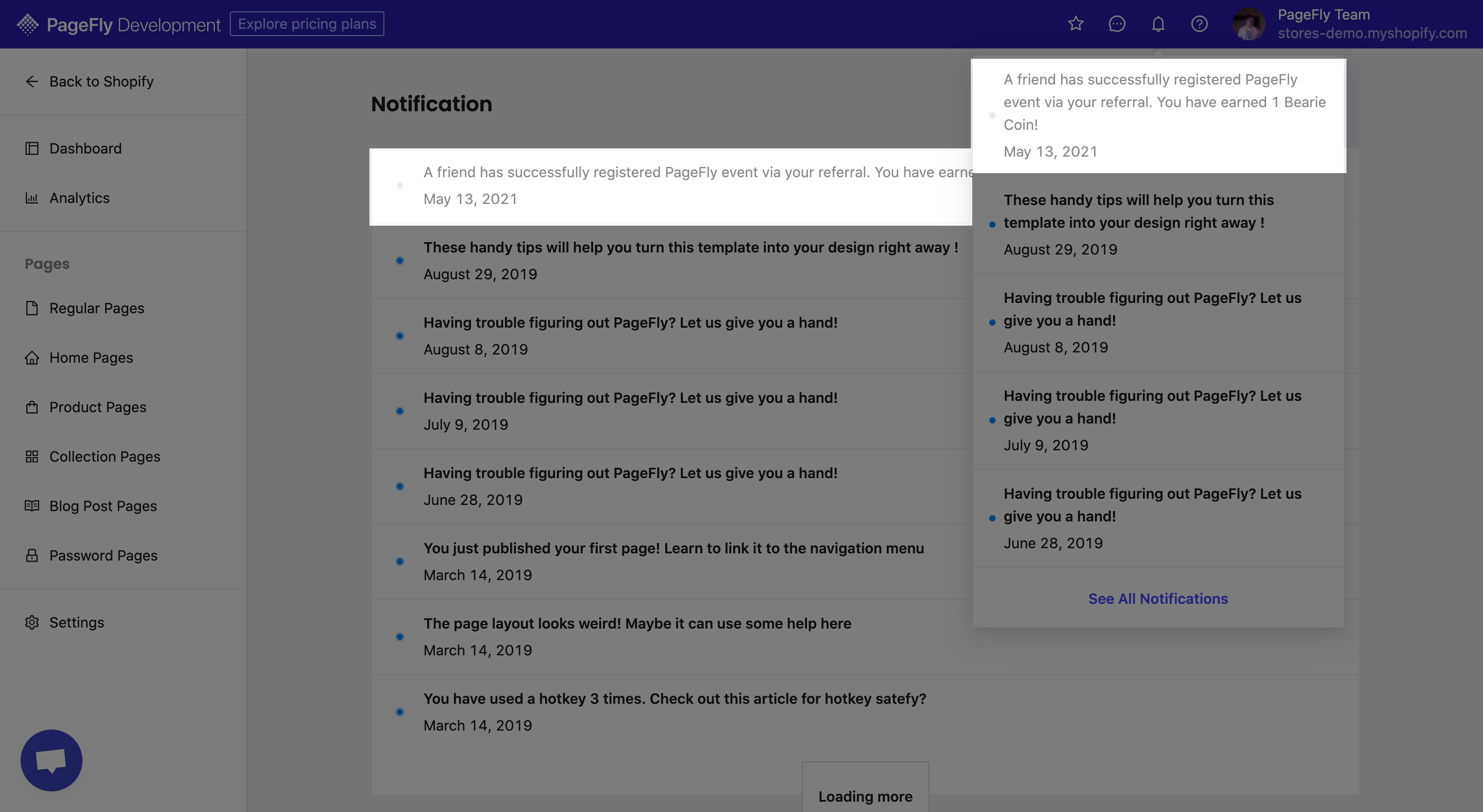Click the Collection Pages grid icon
The height and width of the screenshot is (812, 1483).
pyautogui.click(x=31, y=456)
